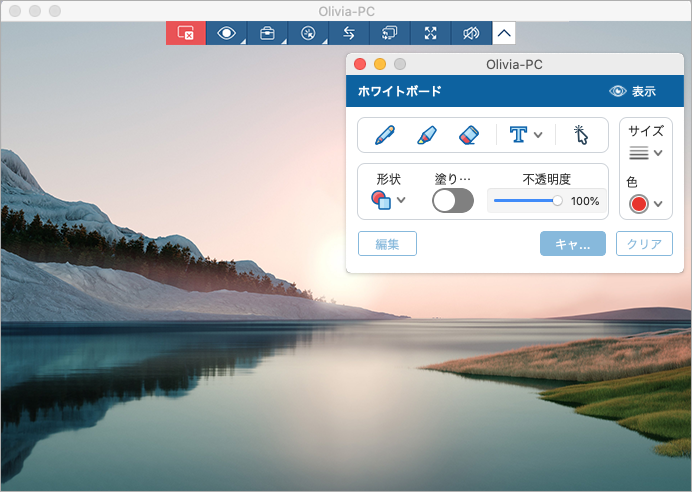Toggle the 塗り fill switch
Image resolution: width=692 pixels, height=492 pixels.
click(x=452, y=200)
